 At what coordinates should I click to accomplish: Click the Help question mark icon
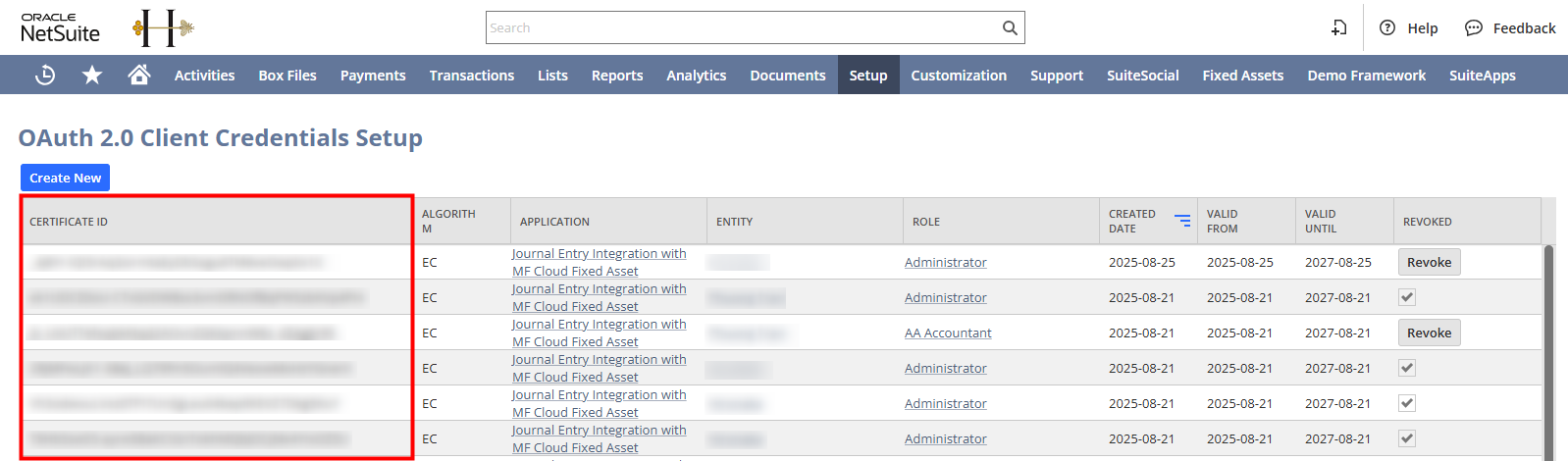tap(1387, 27)
